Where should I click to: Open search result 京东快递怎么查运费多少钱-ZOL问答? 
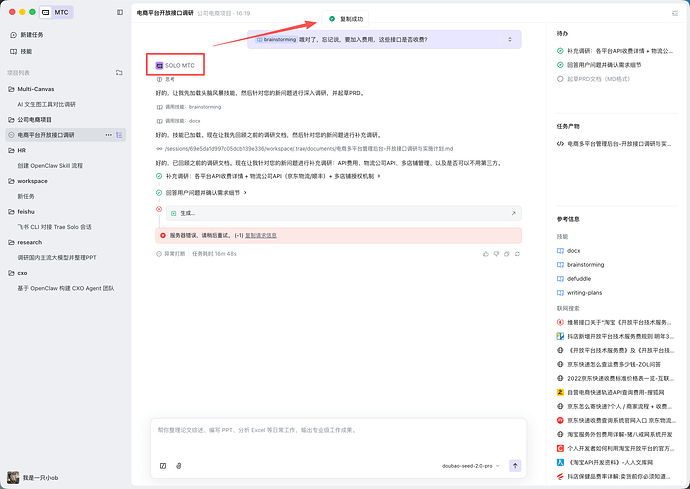pos(609,364)
